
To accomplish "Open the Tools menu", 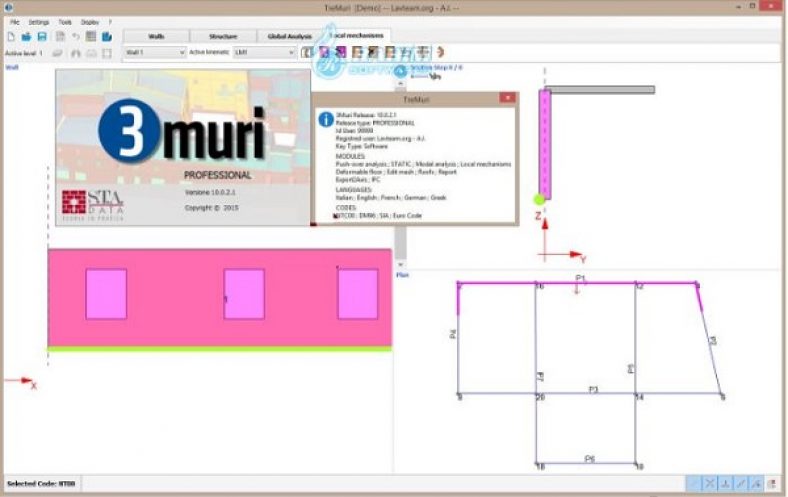I will point(65,22).
